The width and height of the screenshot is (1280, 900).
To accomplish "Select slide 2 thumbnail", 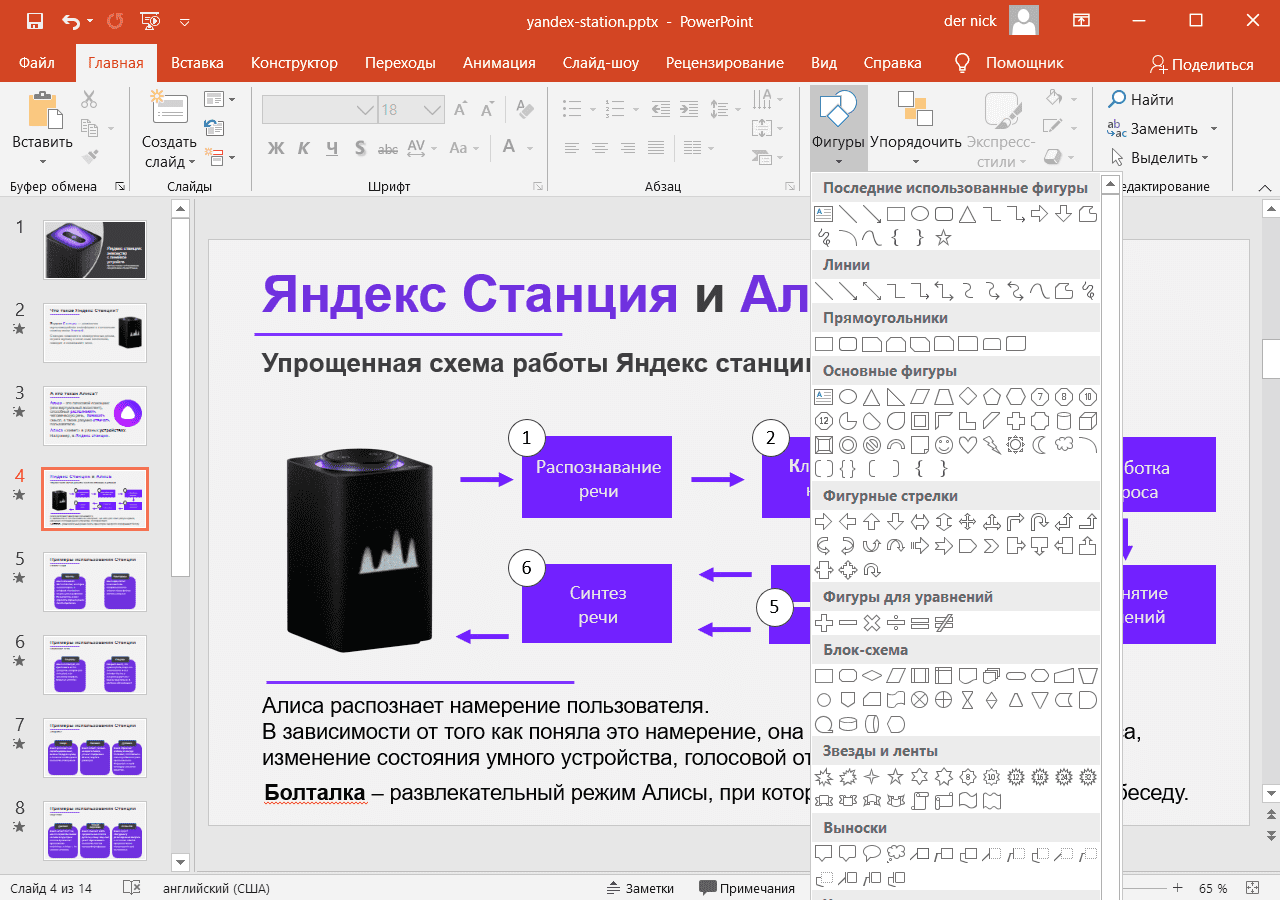I will click(x=95, y=333).
